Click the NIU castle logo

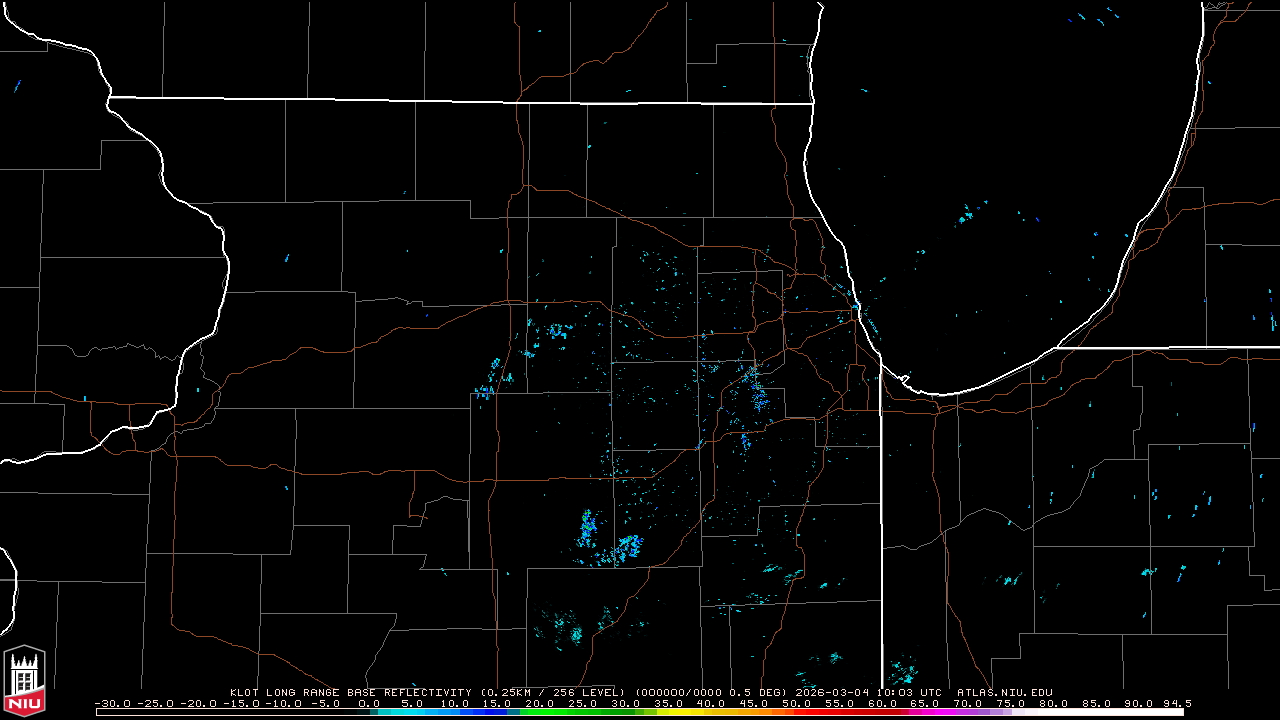click(x=24, y=680)
